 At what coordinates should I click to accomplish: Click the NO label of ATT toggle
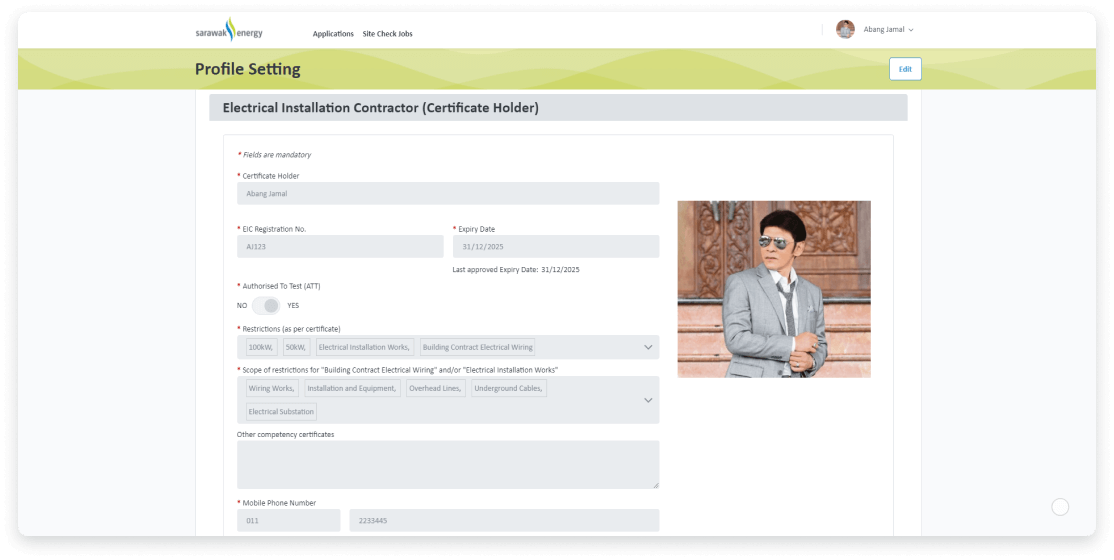pos(242,306)
